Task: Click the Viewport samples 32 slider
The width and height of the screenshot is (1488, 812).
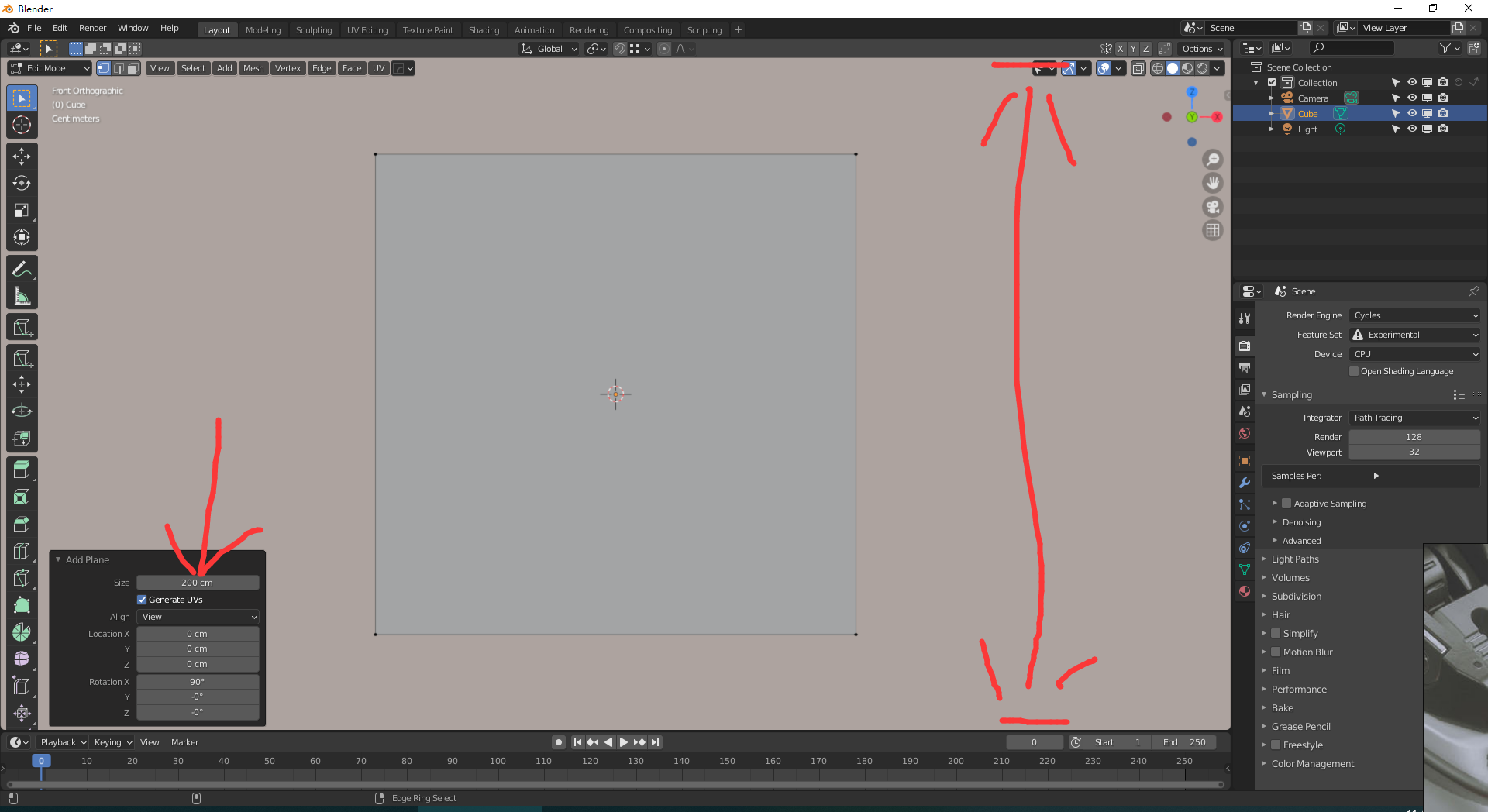Action: (1415, 452)
